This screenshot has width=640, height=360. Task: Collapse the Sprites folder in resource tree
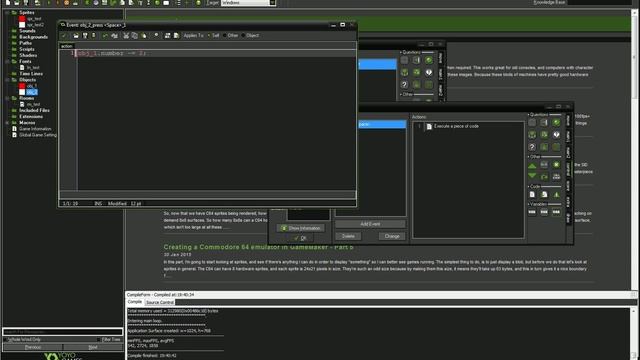click(x=7, y=13)
